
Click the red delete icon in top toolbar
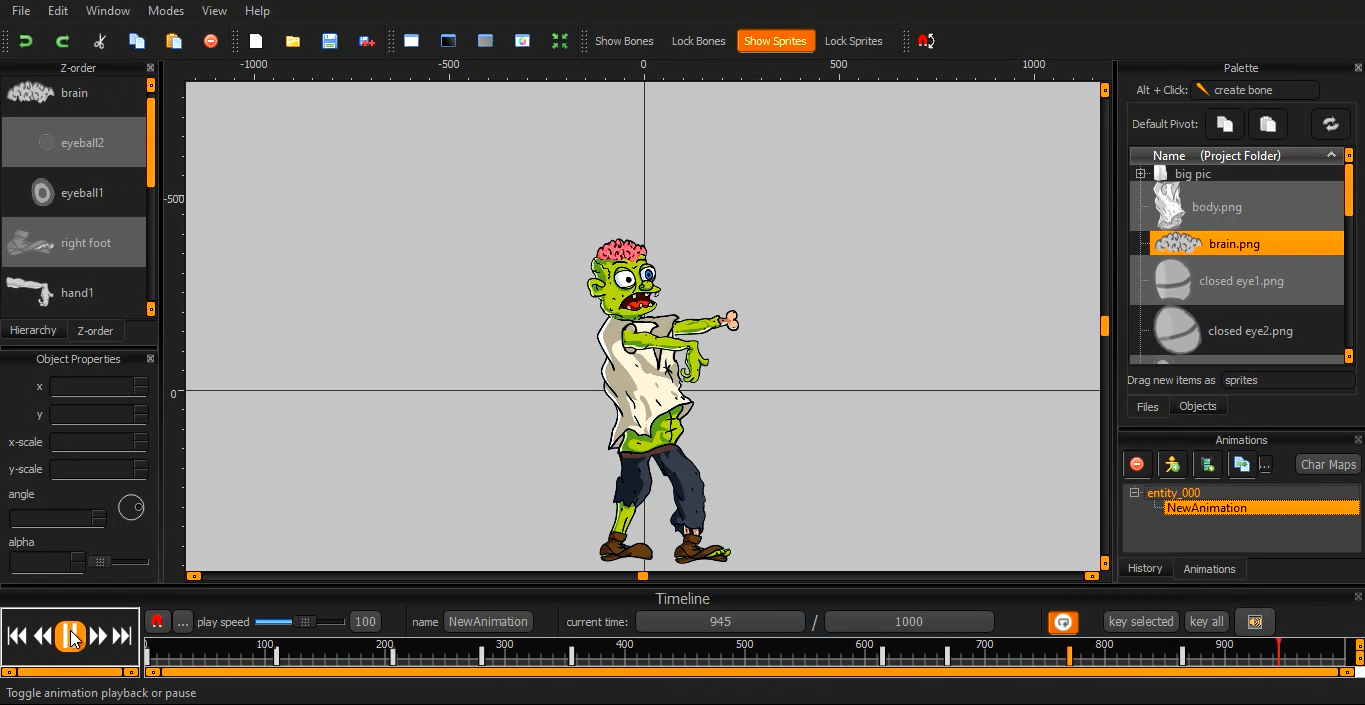click(210, 41)
